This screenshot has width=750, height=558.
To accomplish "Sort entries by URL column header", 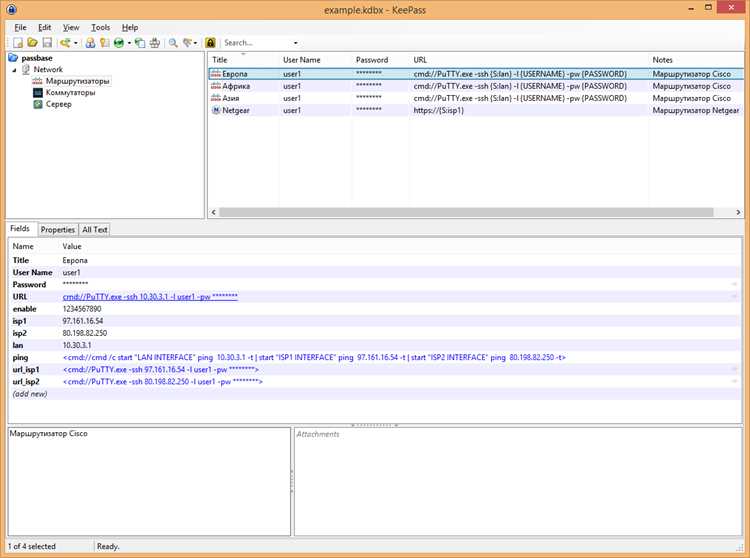I will coord(529,60).
